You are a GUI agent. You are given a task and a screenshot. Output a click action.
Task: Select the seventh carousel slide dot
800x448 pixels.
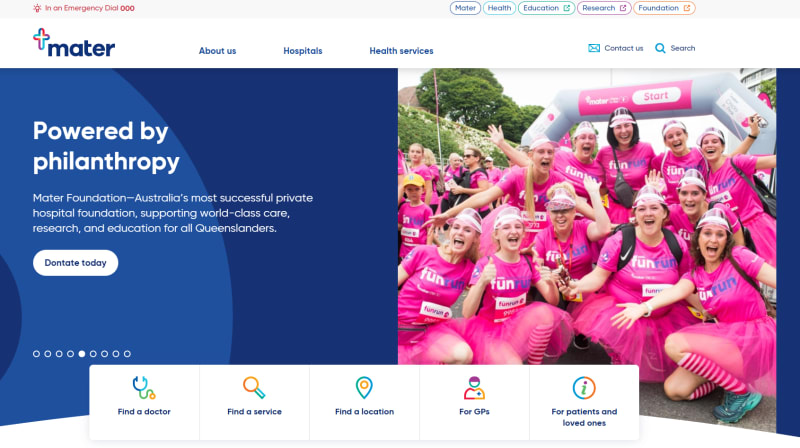pyautogui.click(x=105, y=354)
